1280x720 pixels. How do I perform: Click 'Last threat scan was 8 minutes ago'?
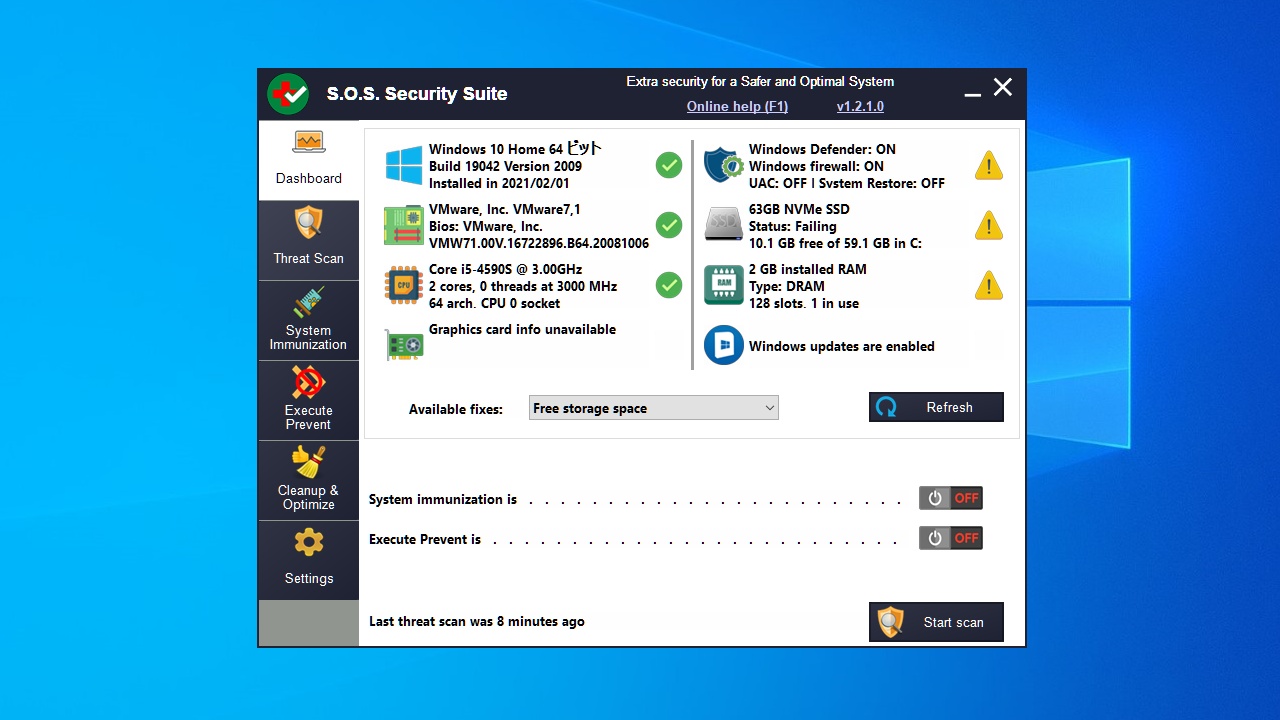click(477, 621)
